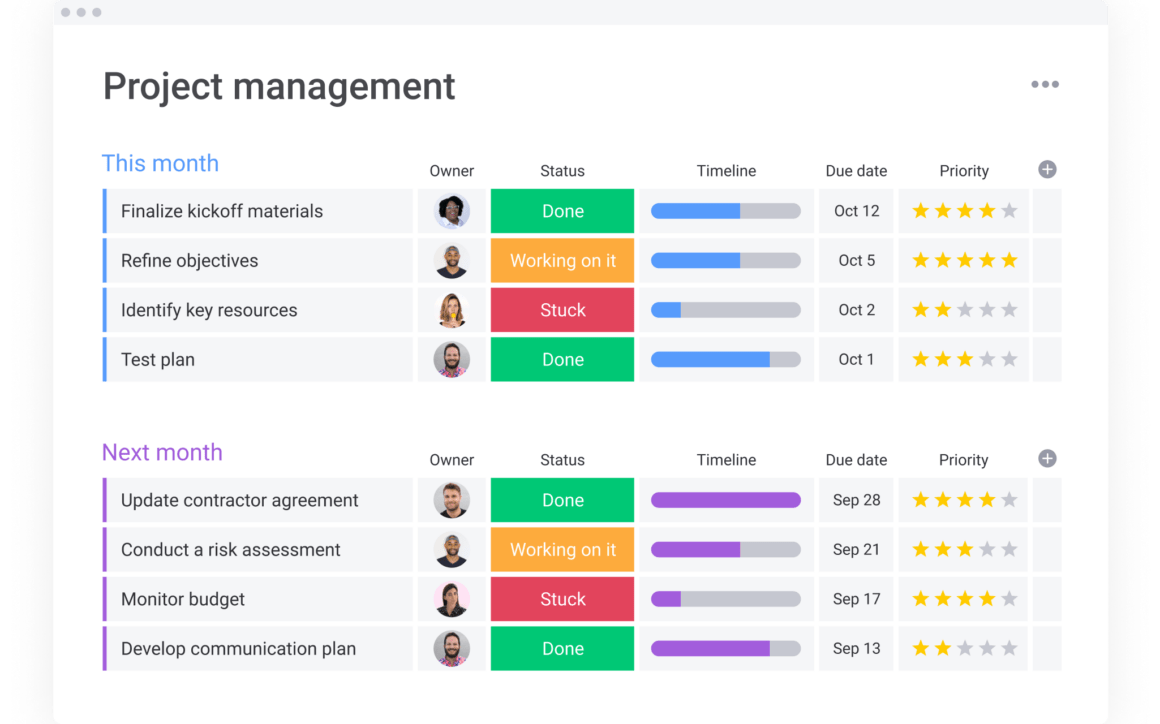
Task: Click the owner avatar for Monitor budget
Action: [451, 598]
